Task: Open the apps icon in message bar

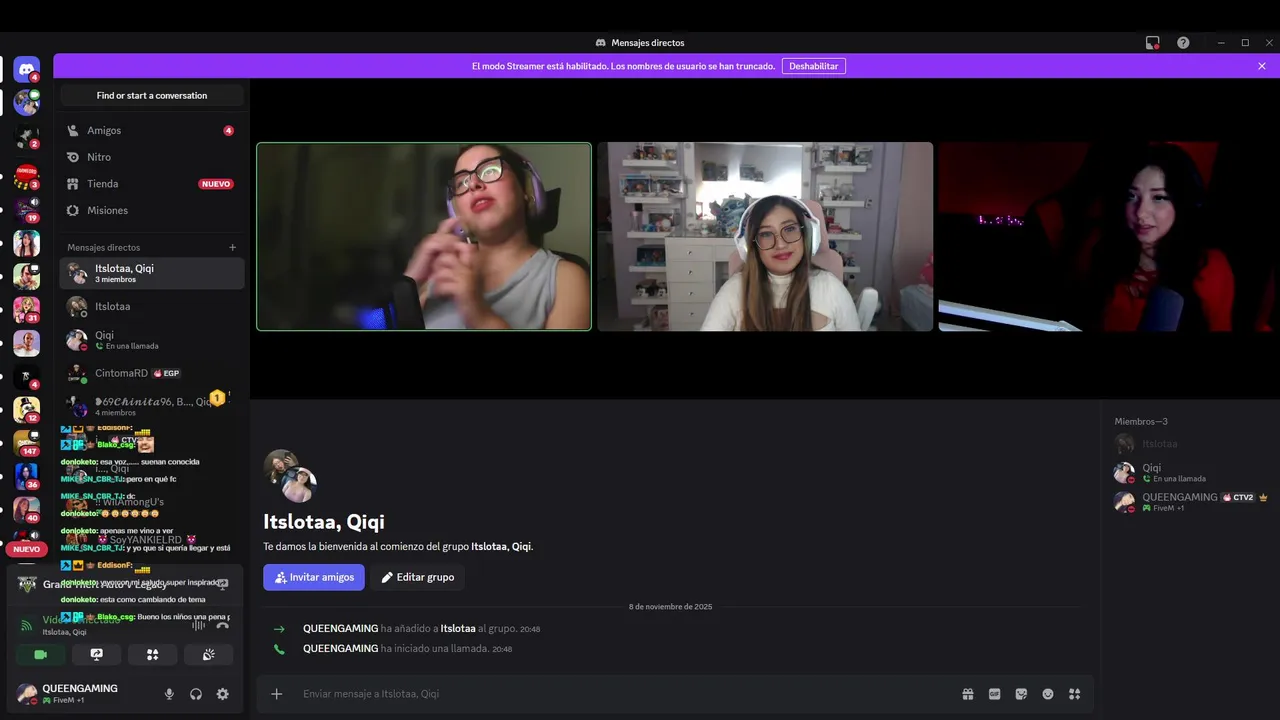Action: tap(1075, 694)
